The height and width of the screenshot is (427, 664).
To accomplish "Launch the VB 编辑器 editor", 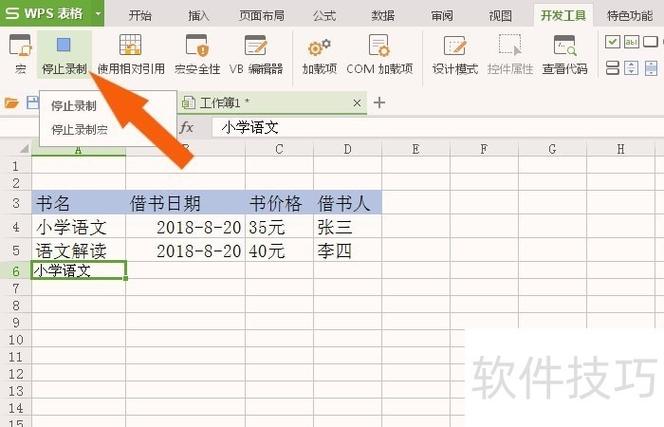I will 256,54.
